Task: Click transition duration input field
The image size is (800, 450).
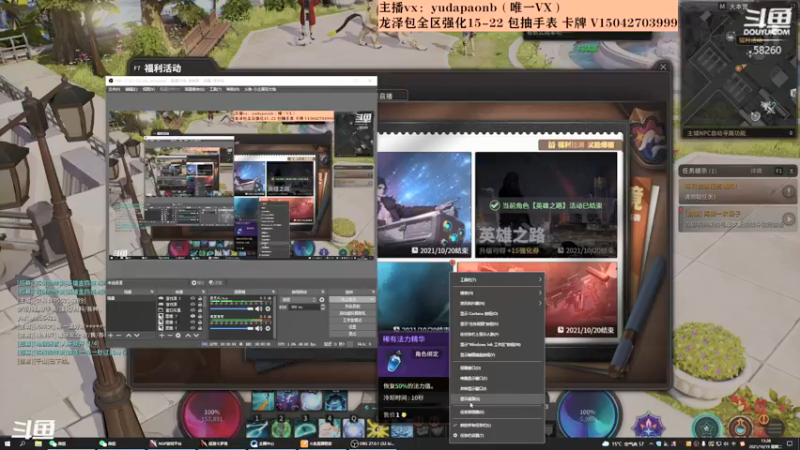Action: click(x=305, y=307)
